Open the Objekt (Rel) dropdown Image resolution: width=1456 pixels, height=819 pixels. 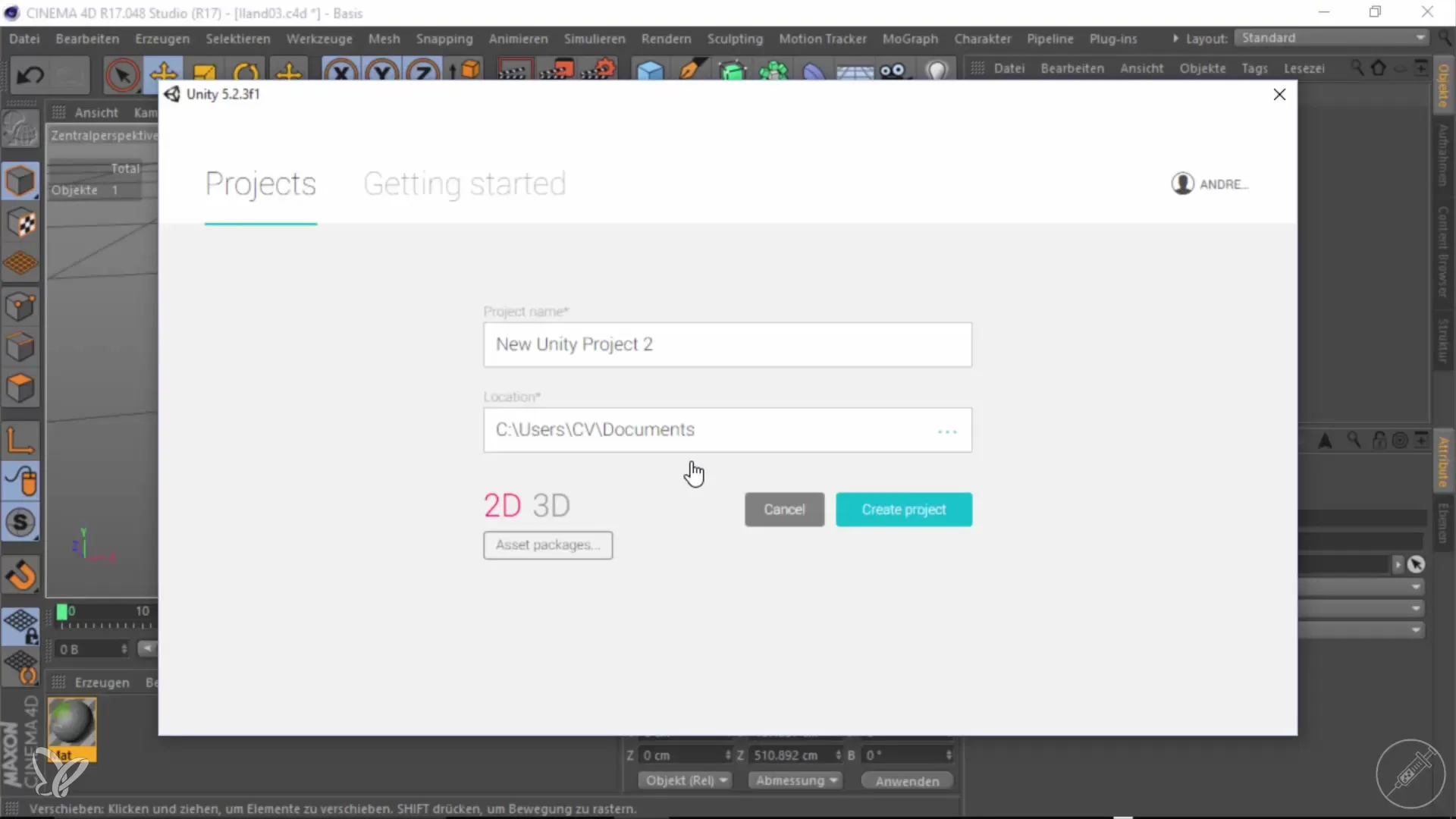685,780
